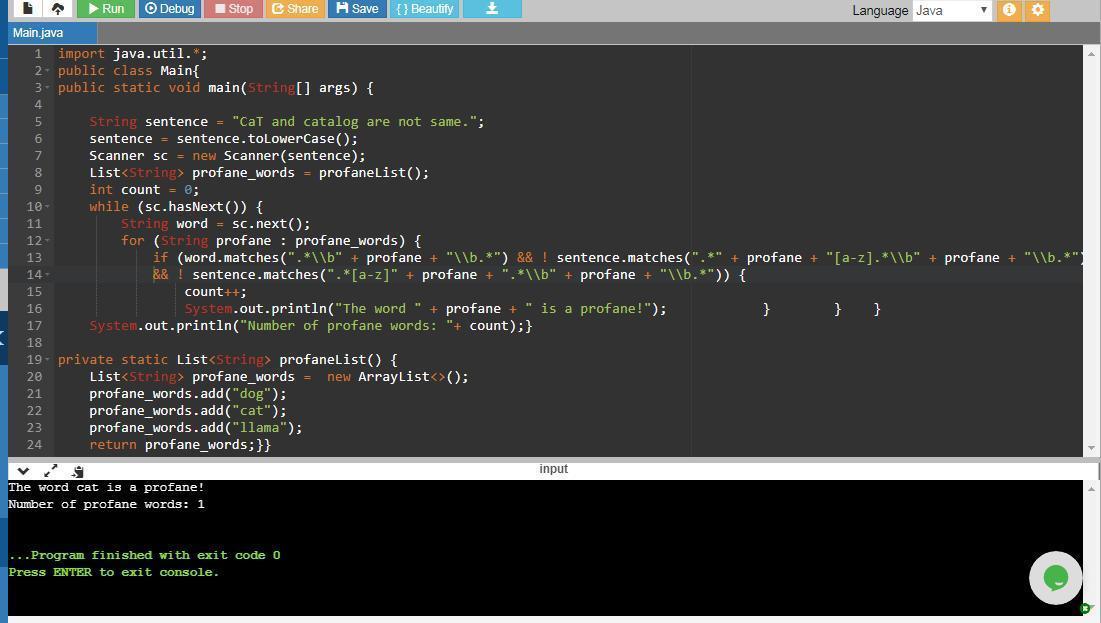Screen dimensions: 1101x623
Task: Open editor settings gear icon
Action: click(1038, 10)
